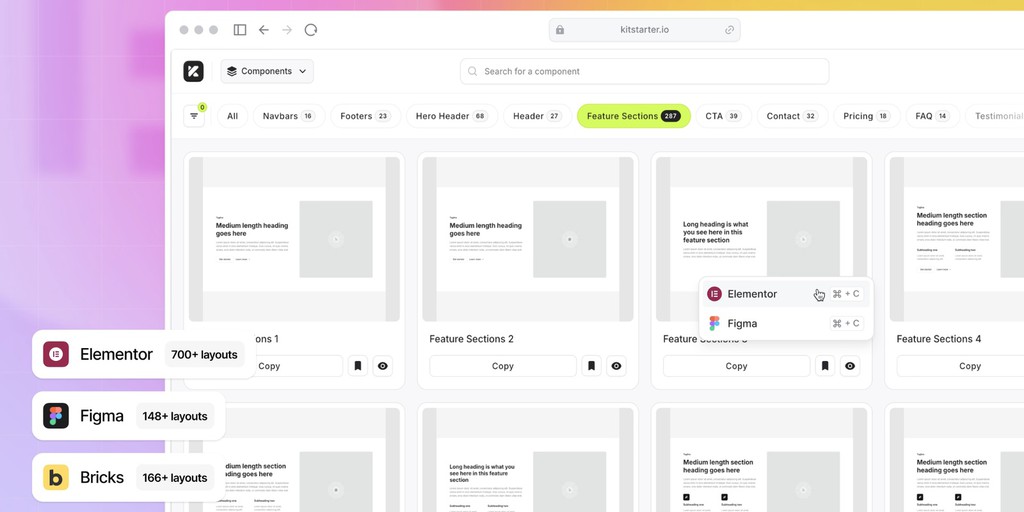Select the Footers category tab
Screen dimensions: 1024x512
[x=365, y=116]
